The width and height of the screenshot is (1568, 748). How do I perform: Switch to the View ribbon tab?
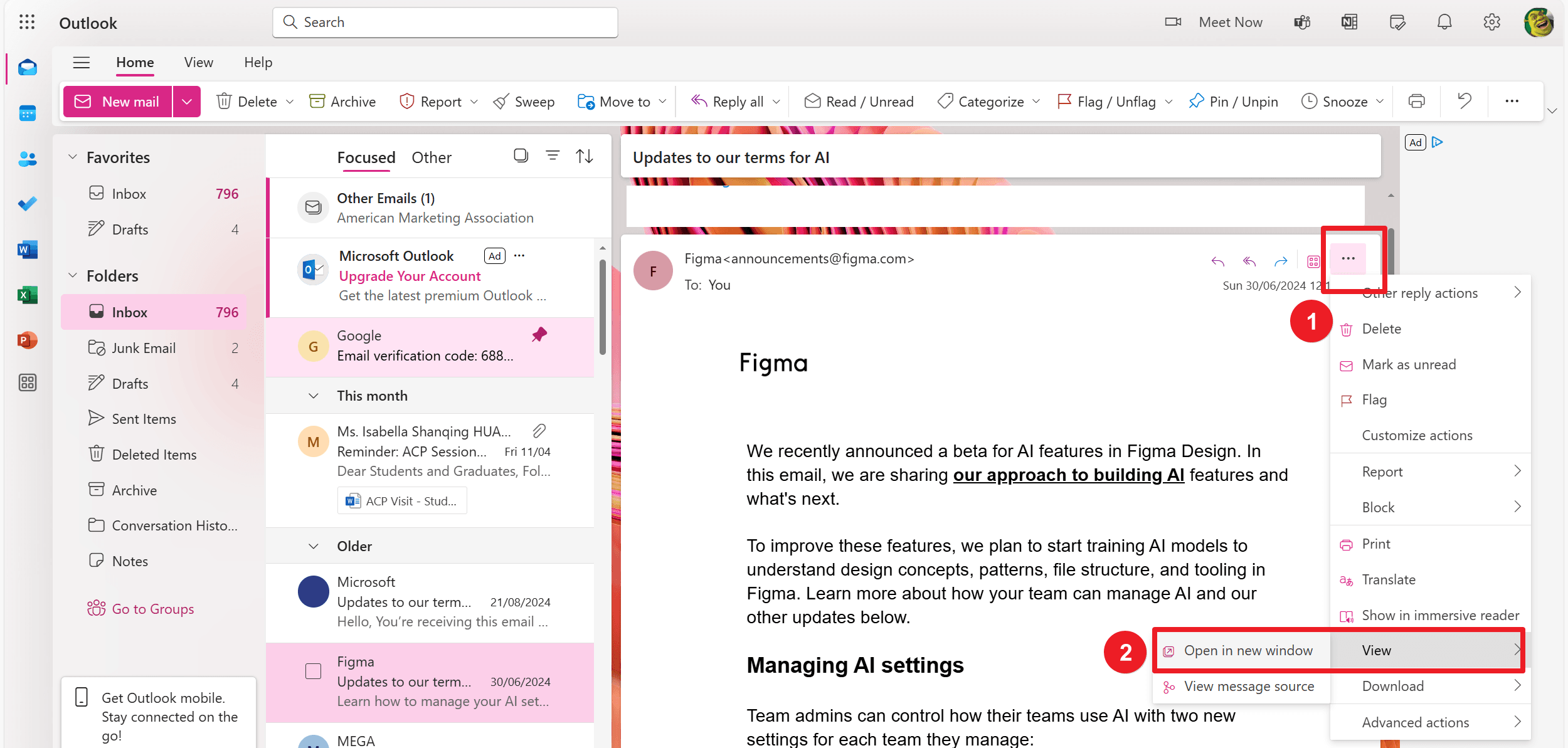coord(199,62)
